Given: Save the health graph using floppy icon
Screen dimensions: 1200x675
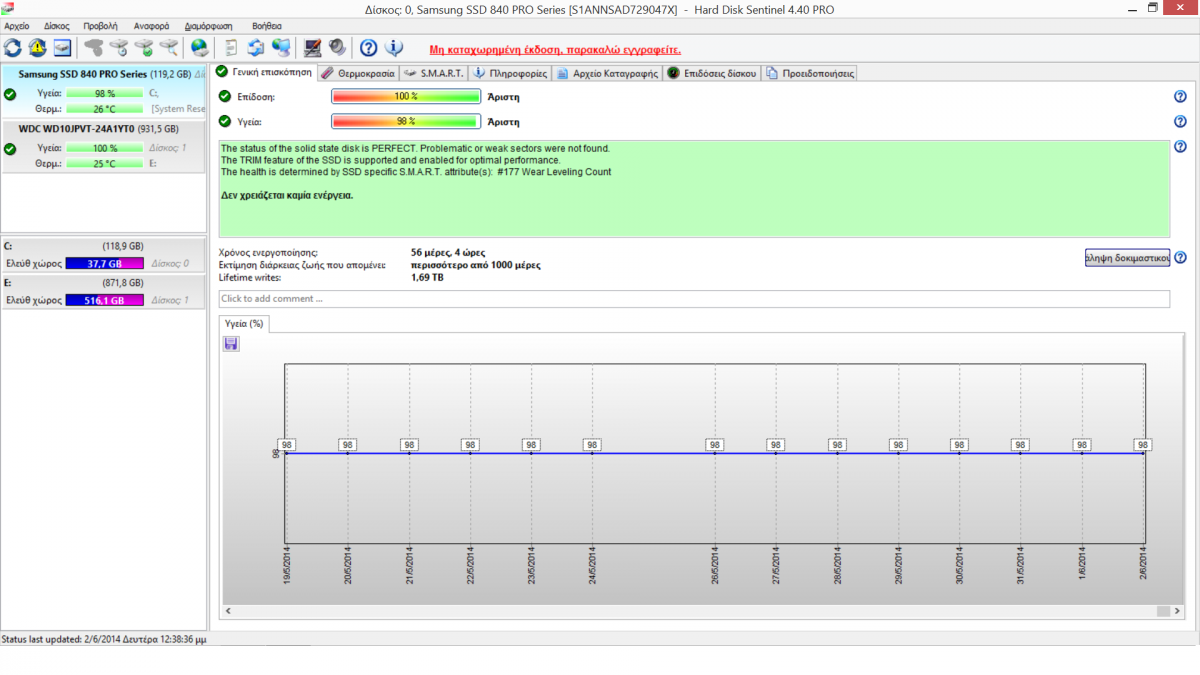Looking at the screenshot, I should tap(231, 344).
